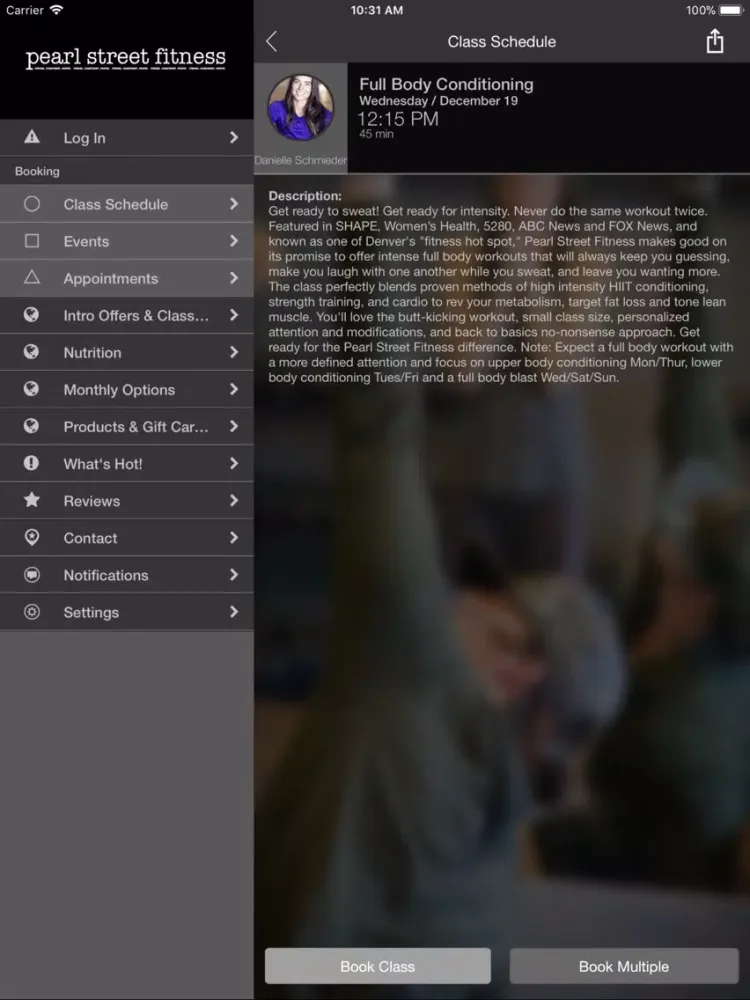Expand the Settings chevron

pos(234,612)
